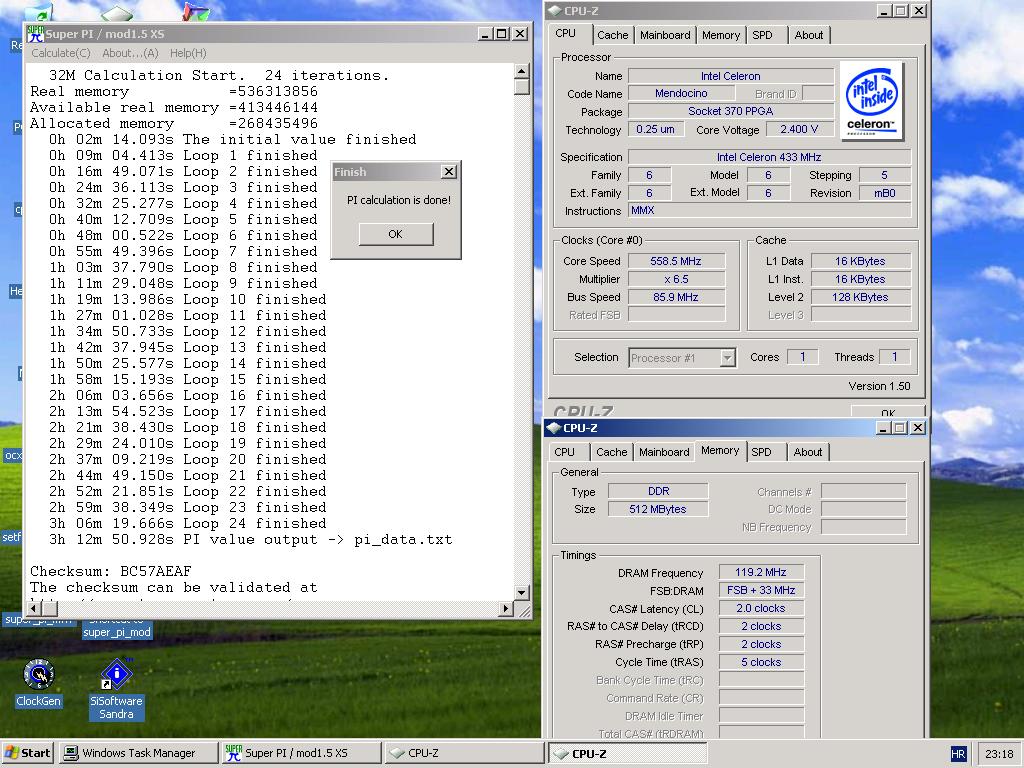Switch to Mainboard tab in lower CPU-Z
1024x768 pixels.
[x=664, y=452]
